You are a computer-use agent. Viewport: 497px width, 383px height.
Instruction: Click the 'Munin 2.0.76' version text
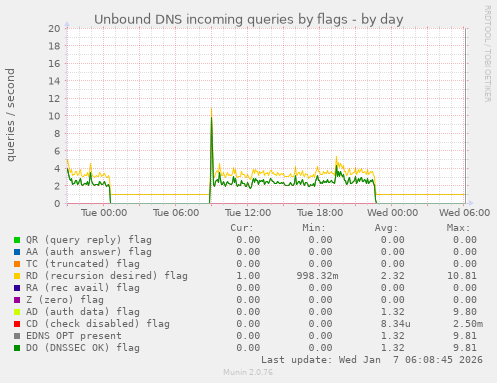pyautogui.click(x=248, y=372)
